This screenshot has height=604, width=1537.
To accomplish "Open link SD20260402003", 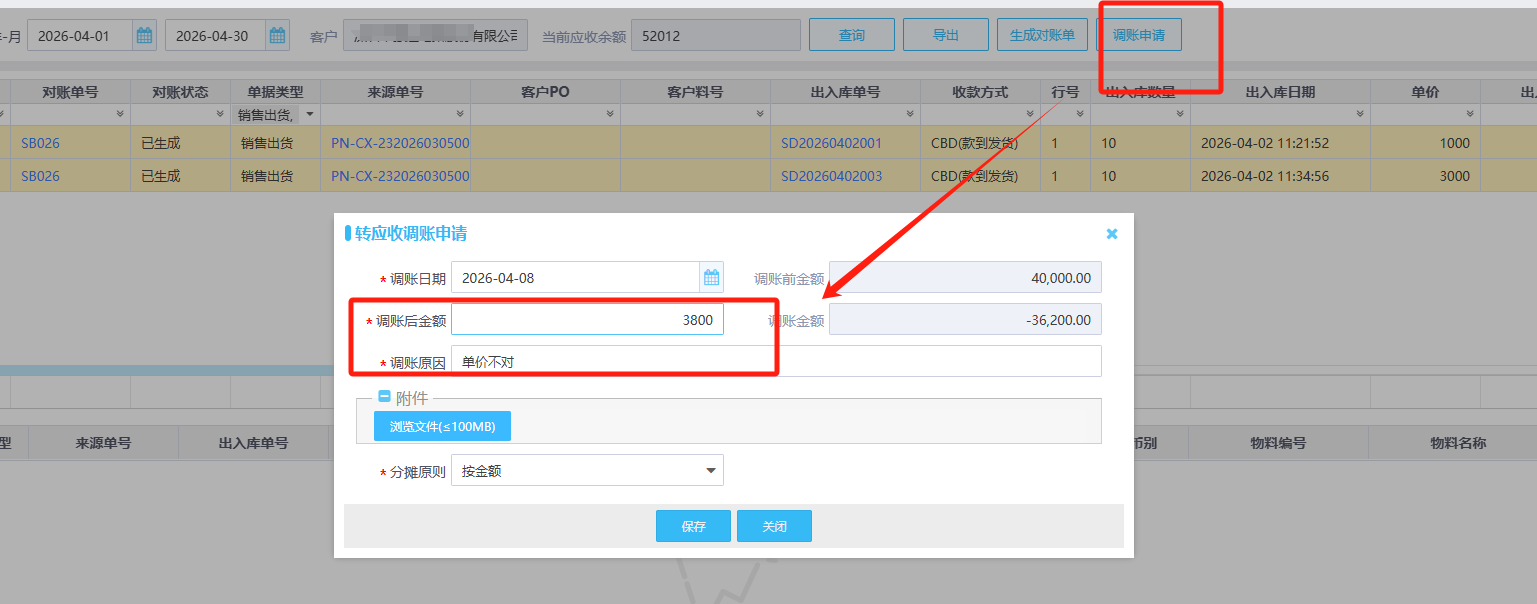I will (x=832, y=176).
